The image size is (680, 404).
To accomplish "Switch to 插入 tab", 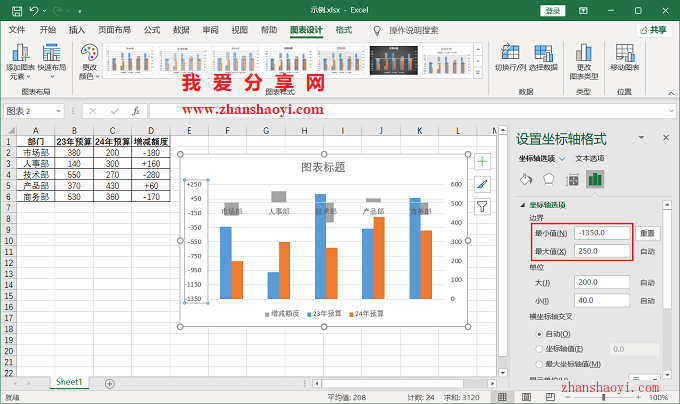I will [77, 30].
